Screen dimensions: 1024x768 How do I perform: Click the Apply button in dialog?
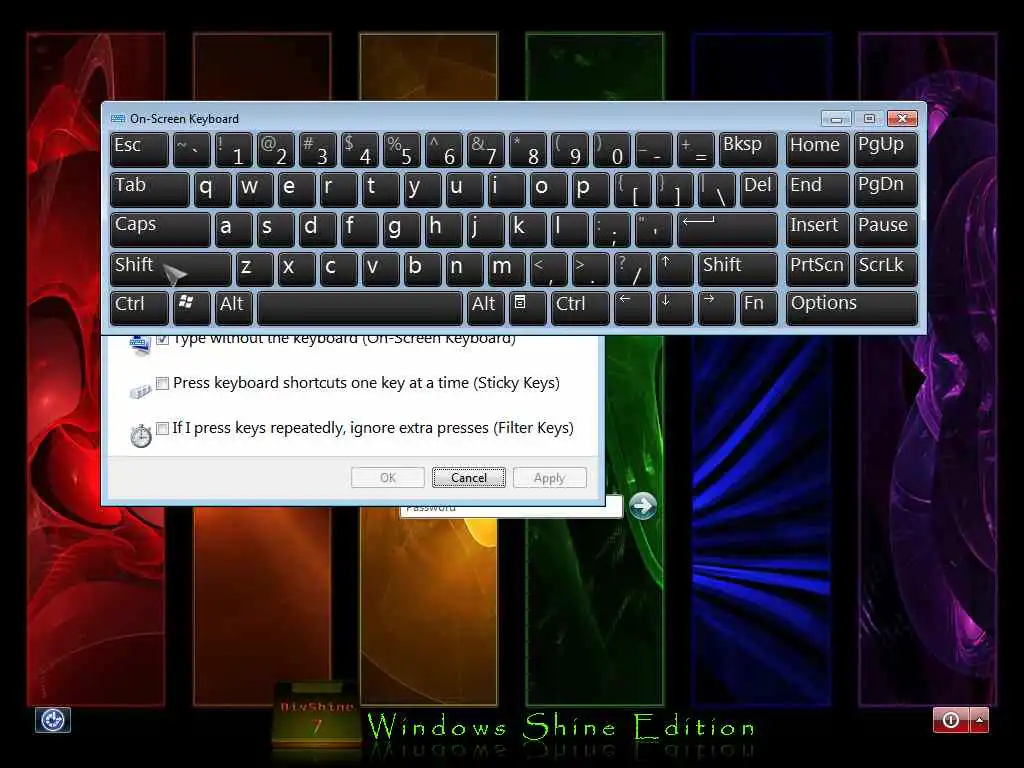coord(550,477)
